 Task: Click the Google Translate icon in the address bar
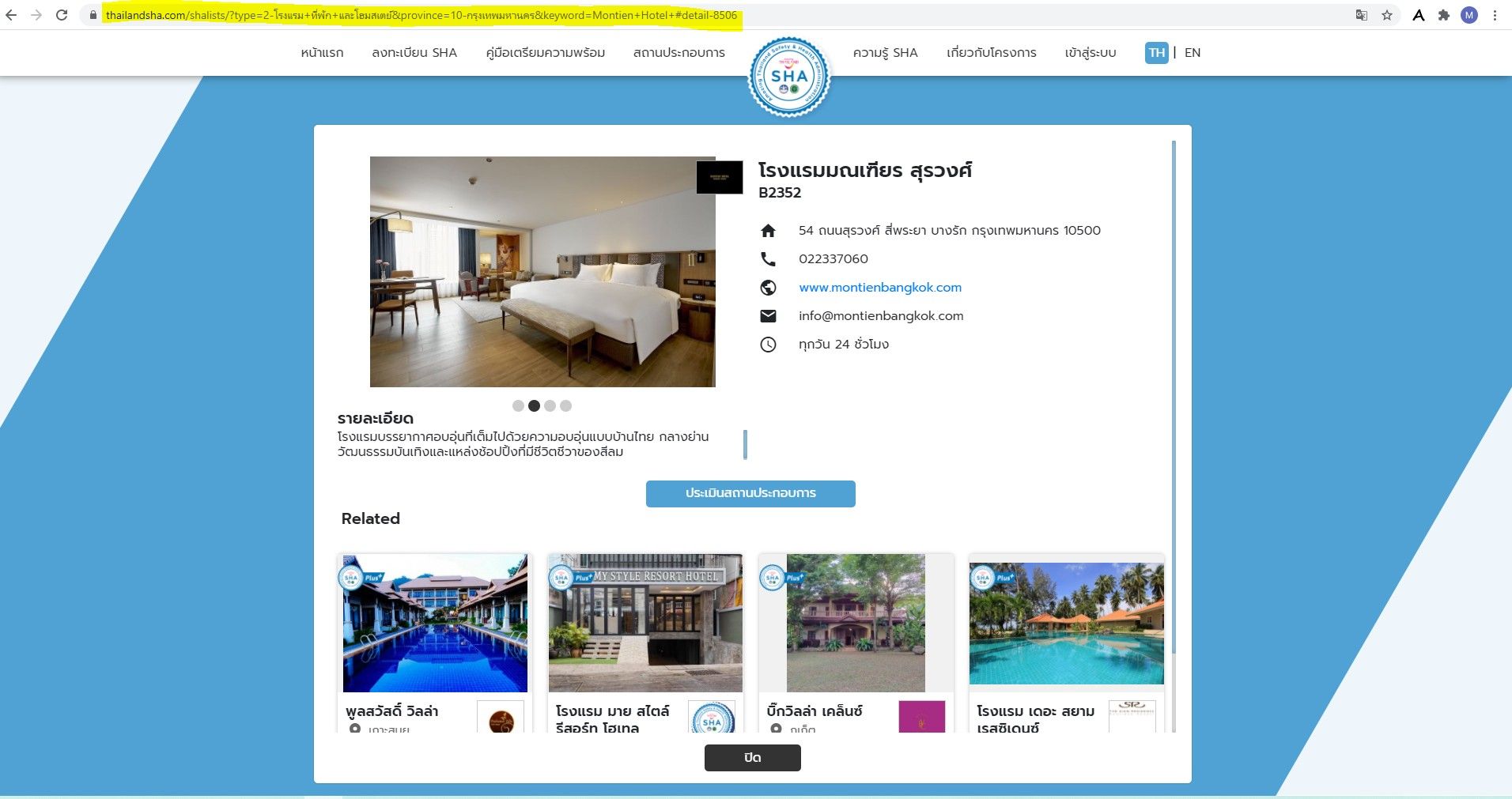click(1362, 15)
